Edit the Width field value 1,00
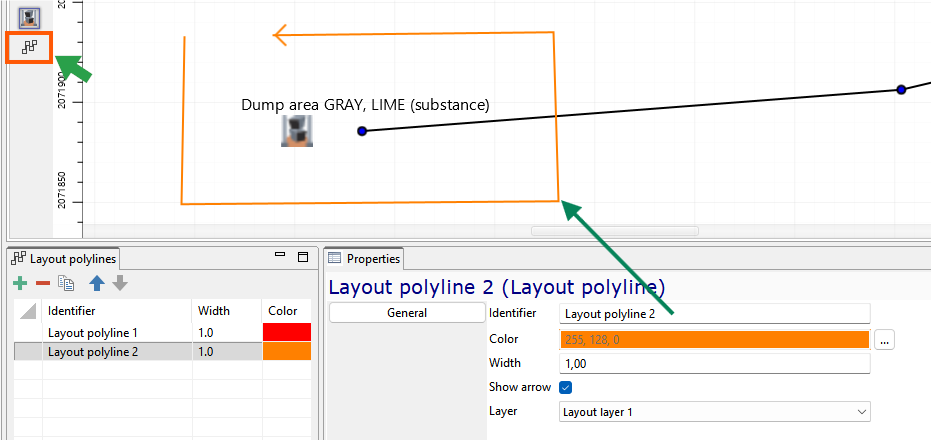Viewport: 931px width, 440px height. coord(715,363)
